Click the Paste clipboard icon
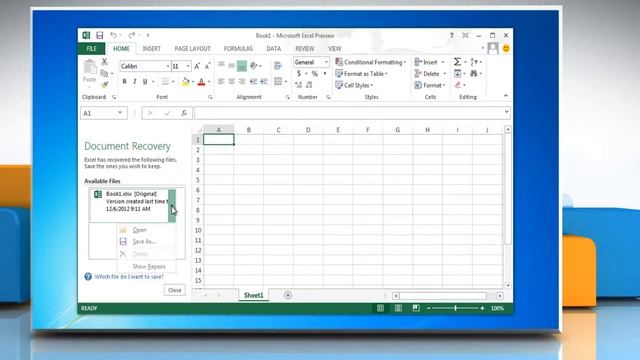Viewport: 640px width, 360px height. (x=90, y=67)
